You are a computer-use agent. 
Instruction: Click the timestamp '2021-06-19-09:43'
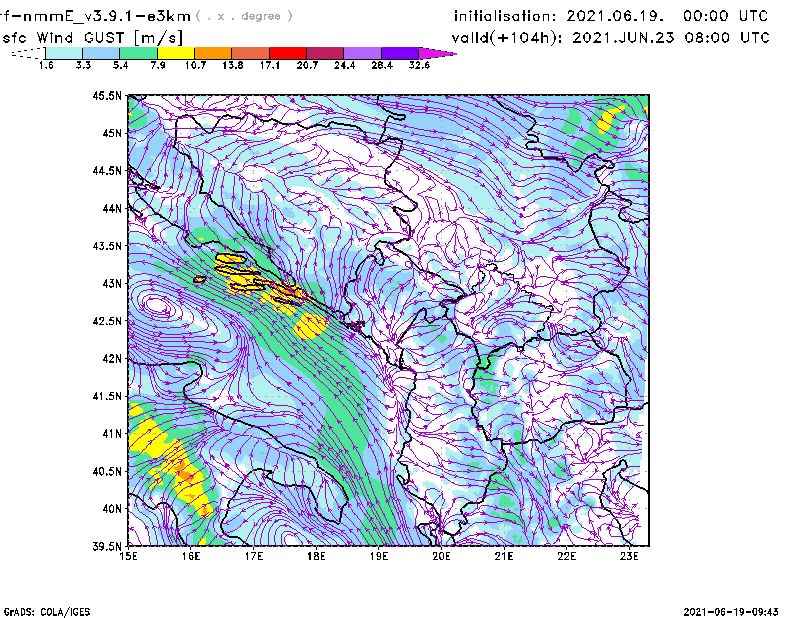(x=731, y=612)
